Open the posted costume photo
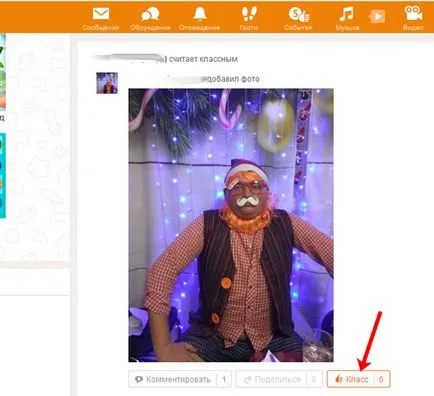This screenshot has height=396, width=434. [231, 225]
